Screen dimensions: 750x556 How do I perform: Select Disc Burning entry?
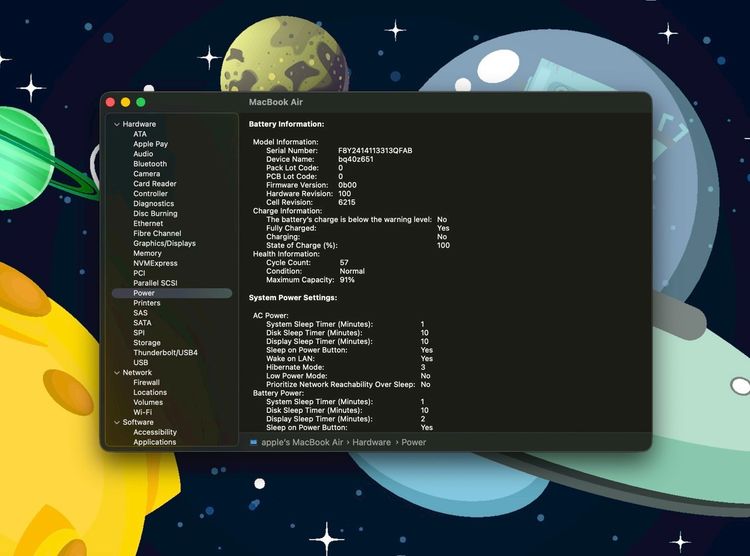pyautogui.click(x=155, y=213)
